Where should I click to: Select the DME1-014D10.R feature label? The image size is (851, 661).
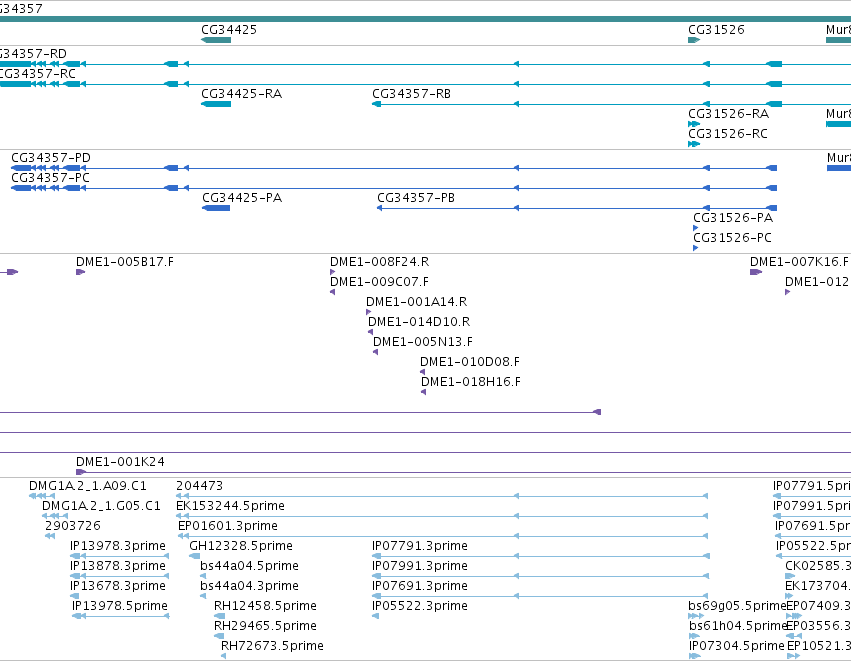[x=419, y=322]
